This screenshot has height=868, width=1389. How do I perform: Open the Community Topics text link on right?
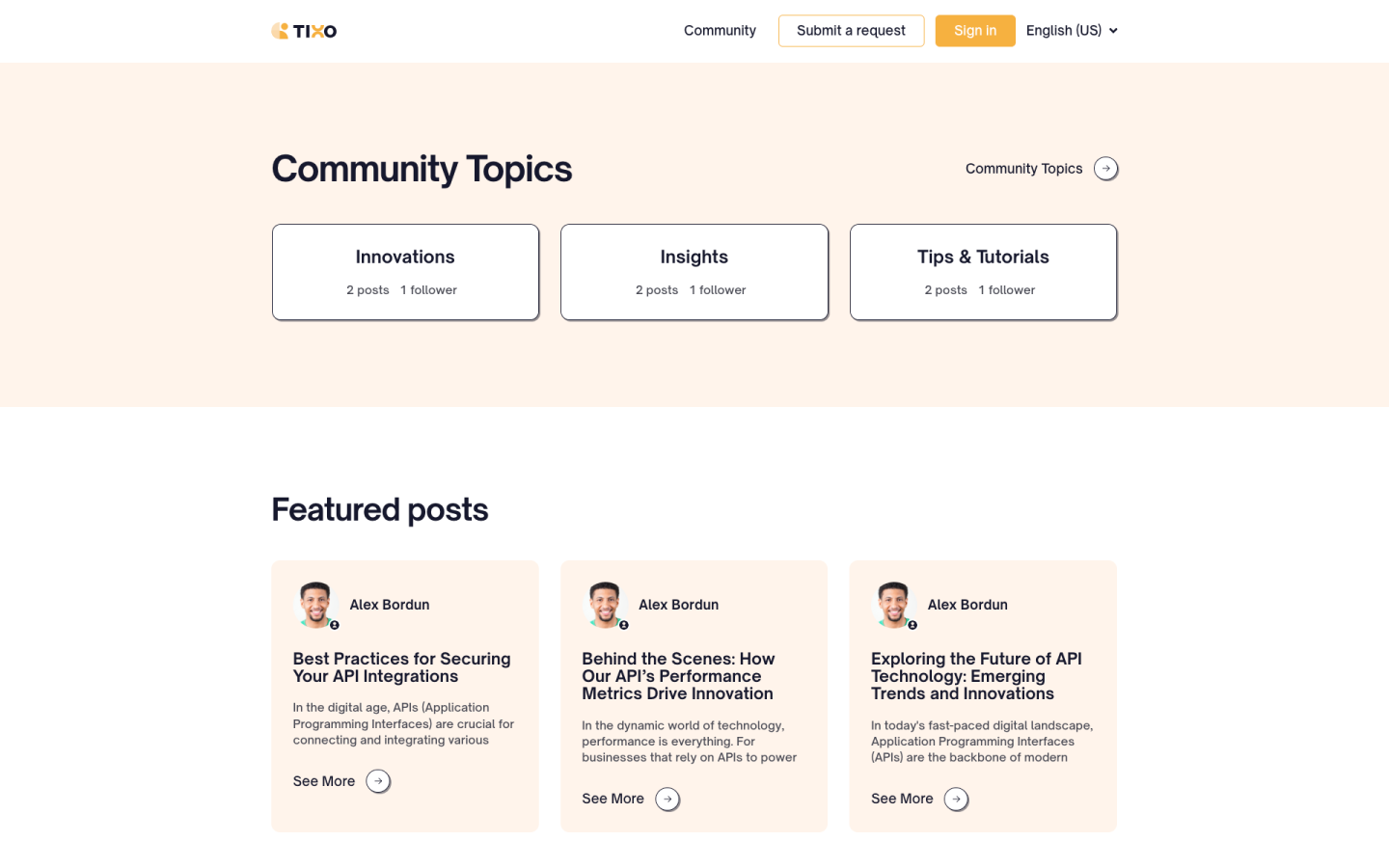(x=1023, y=169)
